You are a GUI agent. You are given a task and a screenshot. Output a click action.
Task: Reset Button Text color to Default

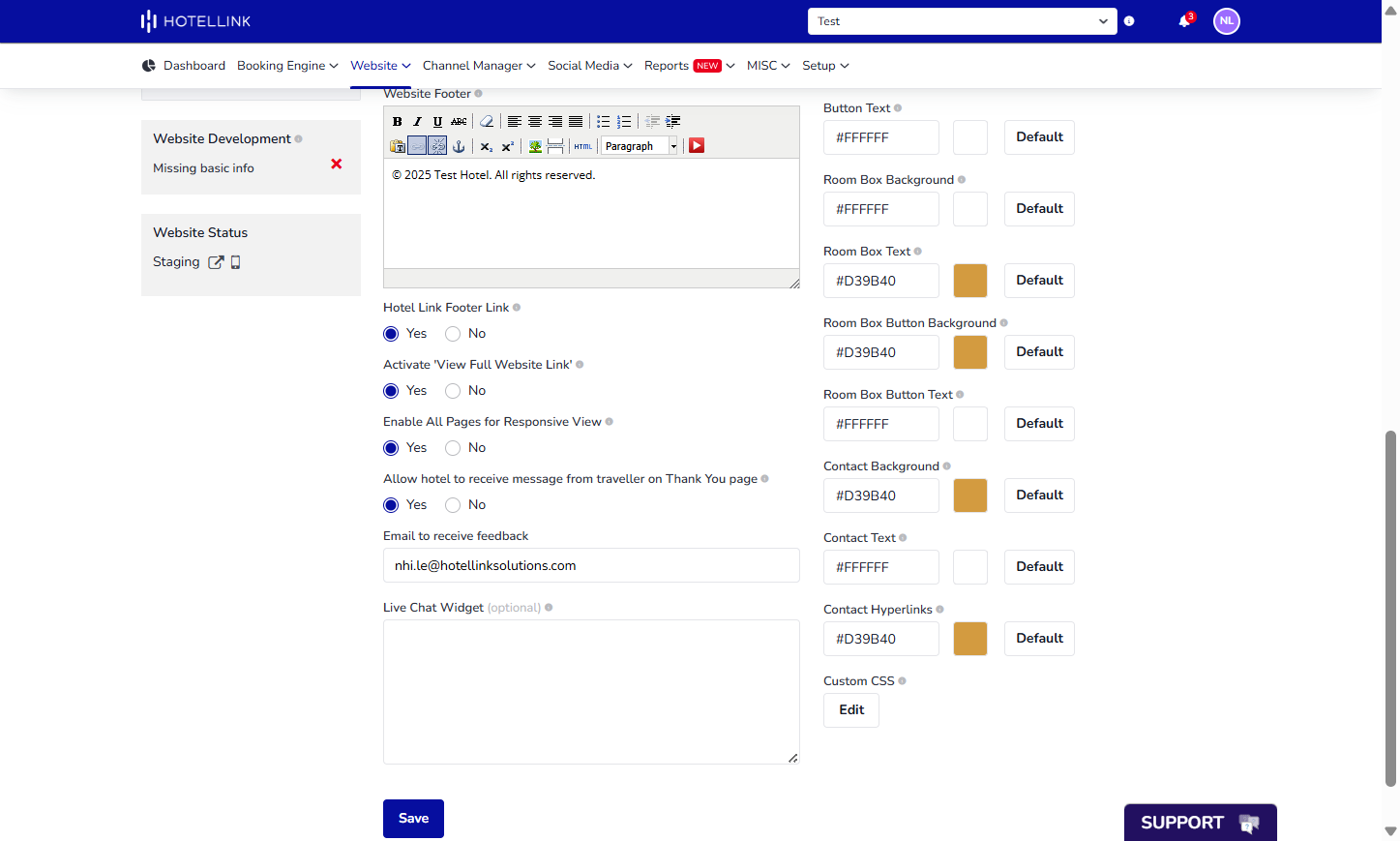1039,137
